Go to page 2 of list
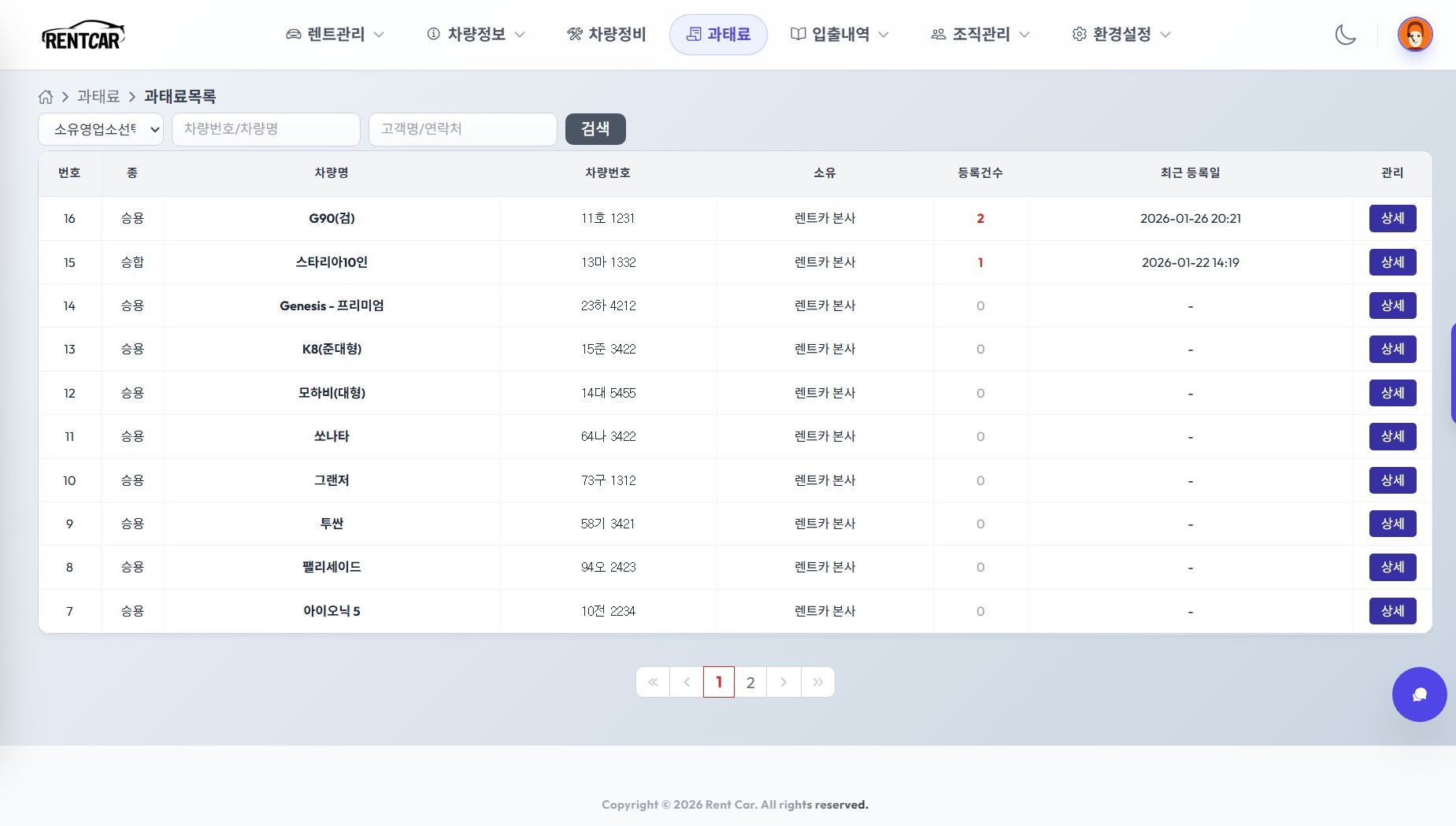The width and height of the screenshot is (1456, 826). coord(750,682)
